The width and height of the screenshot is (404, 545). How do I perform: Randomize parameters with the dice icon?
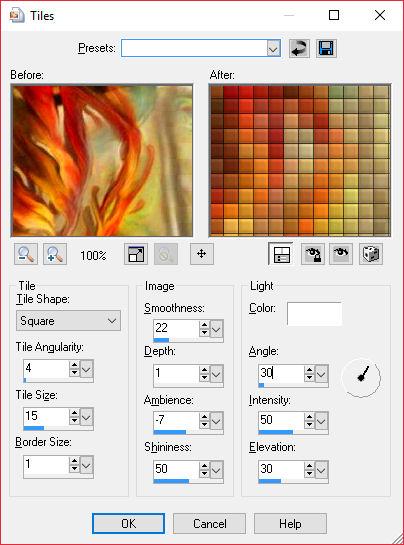pyautogui.click(x=371, y=254)
